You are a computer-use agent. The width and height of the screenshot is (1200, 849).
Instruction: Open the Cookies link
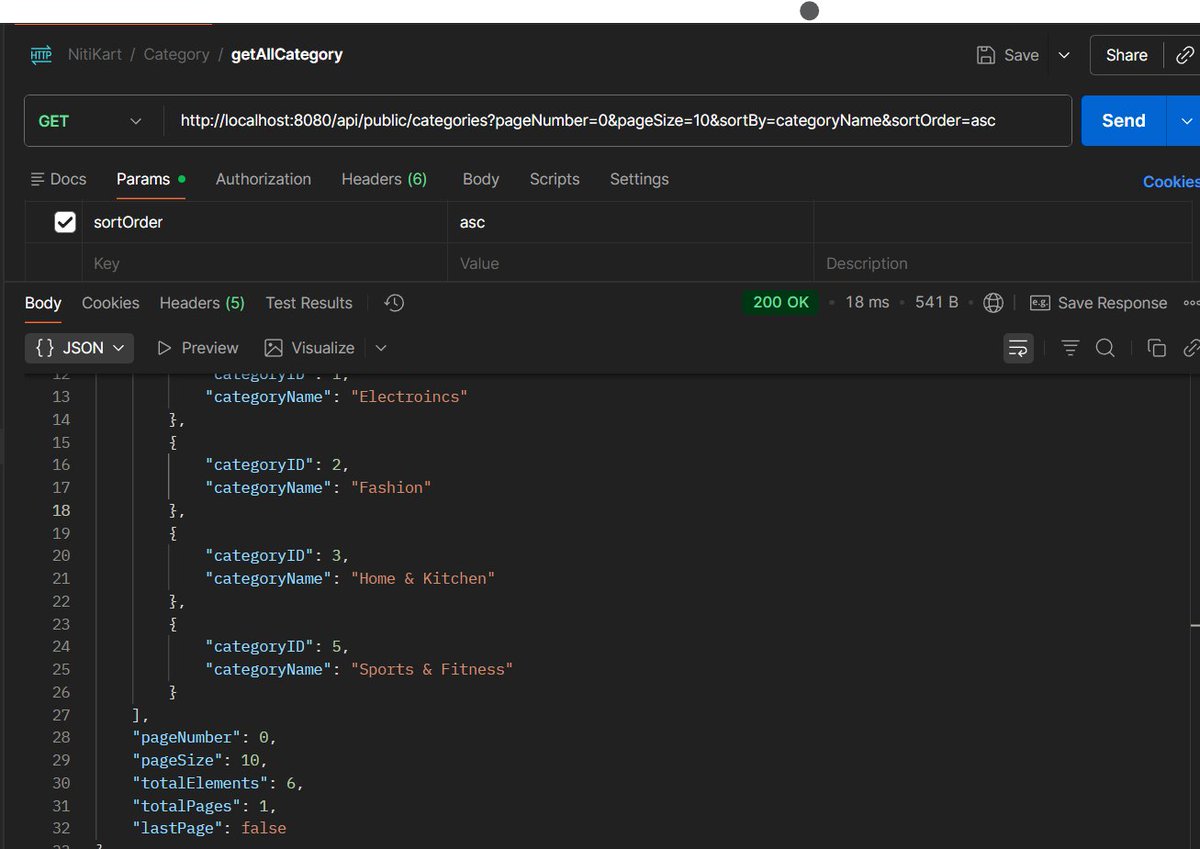(x=1171, y=181)
